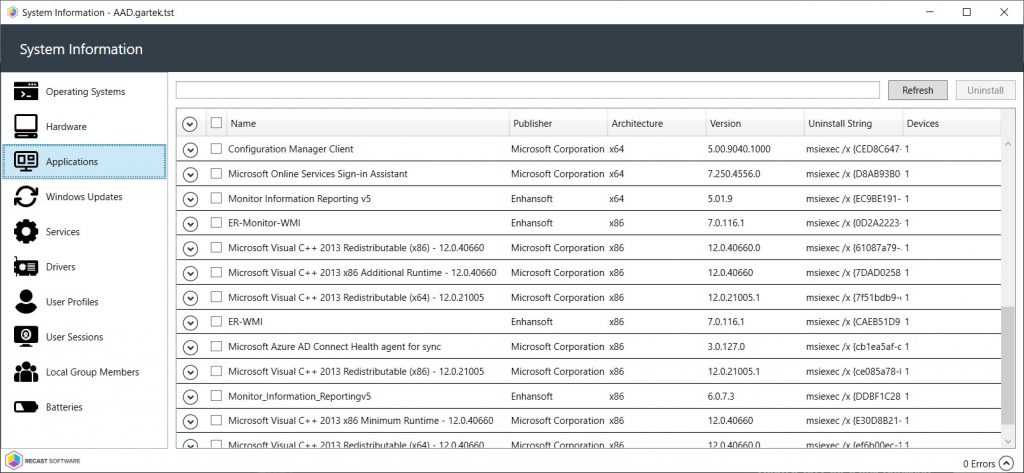
Task: Expand the ER-Monitor-WMI row
Action: tap(190, 223)
